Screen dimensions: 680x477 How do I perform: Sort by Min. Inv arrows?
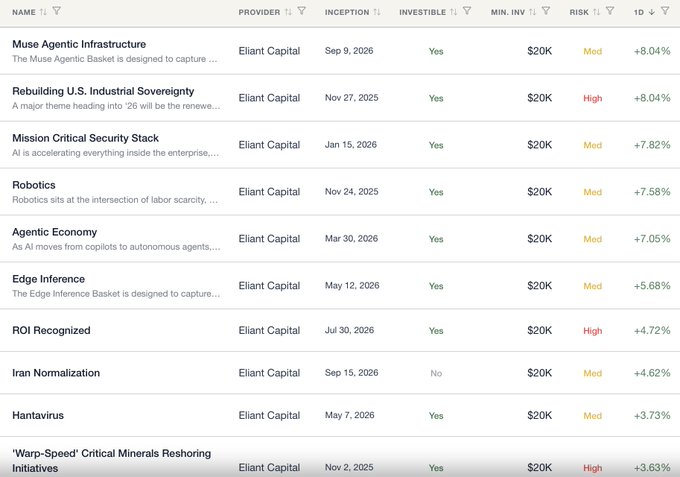coord(533,12)
